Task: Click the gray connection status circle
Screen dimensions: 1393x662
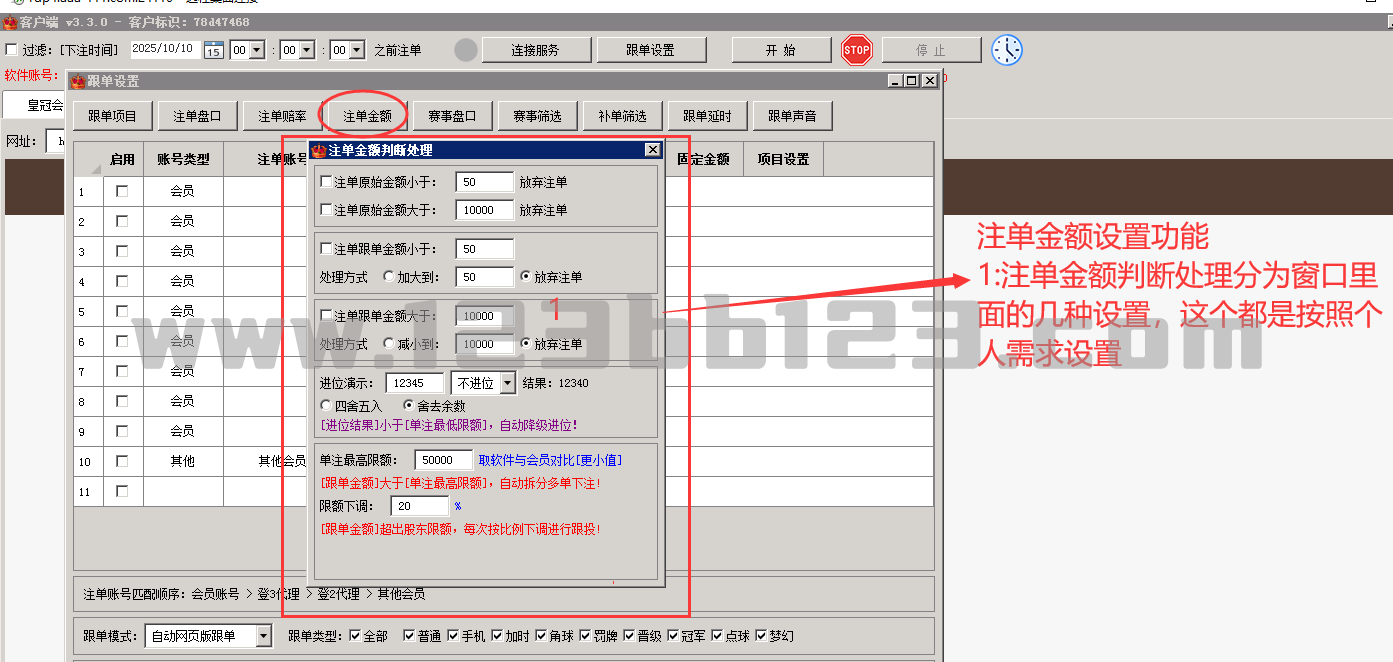Action: (x=466, y=50)
